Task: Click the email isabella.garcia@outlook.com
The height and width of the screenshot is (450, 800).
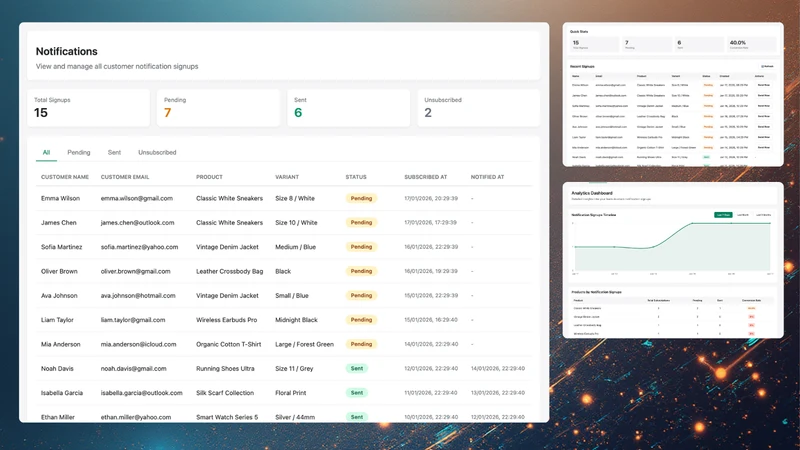Action: tap(141, 393)
